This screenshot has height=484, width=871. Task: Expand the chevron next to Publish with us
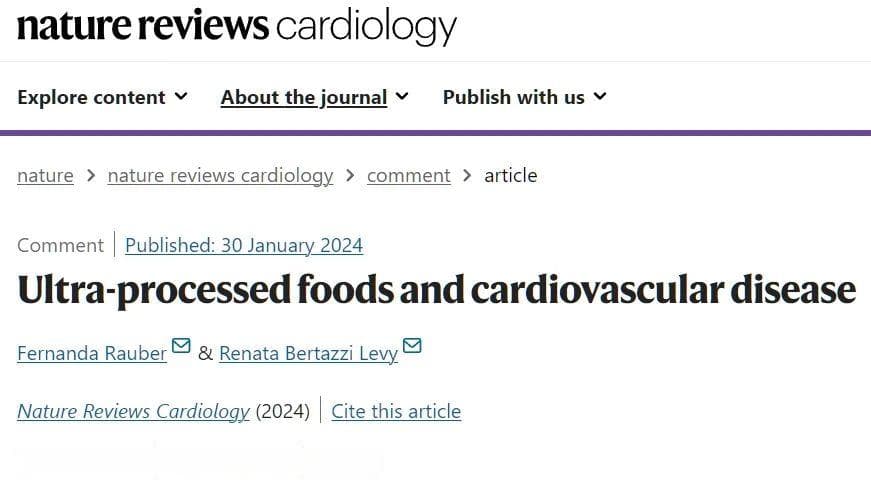(600, 96)
